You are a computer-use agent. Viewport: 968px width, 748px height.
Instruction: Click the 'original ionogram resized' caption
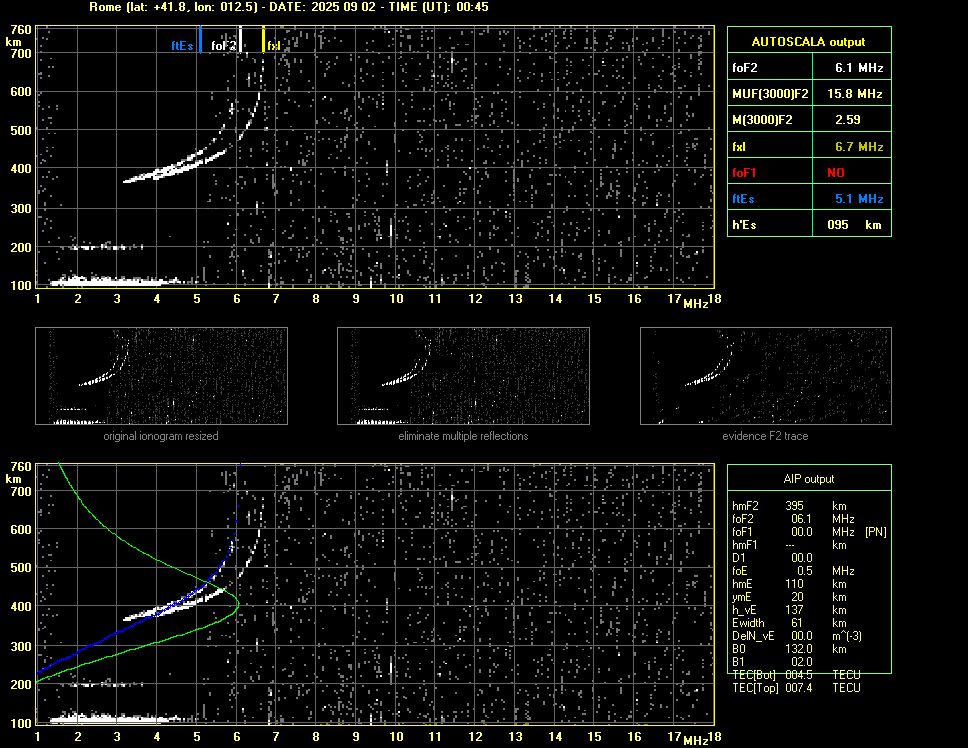pos(161,436)
